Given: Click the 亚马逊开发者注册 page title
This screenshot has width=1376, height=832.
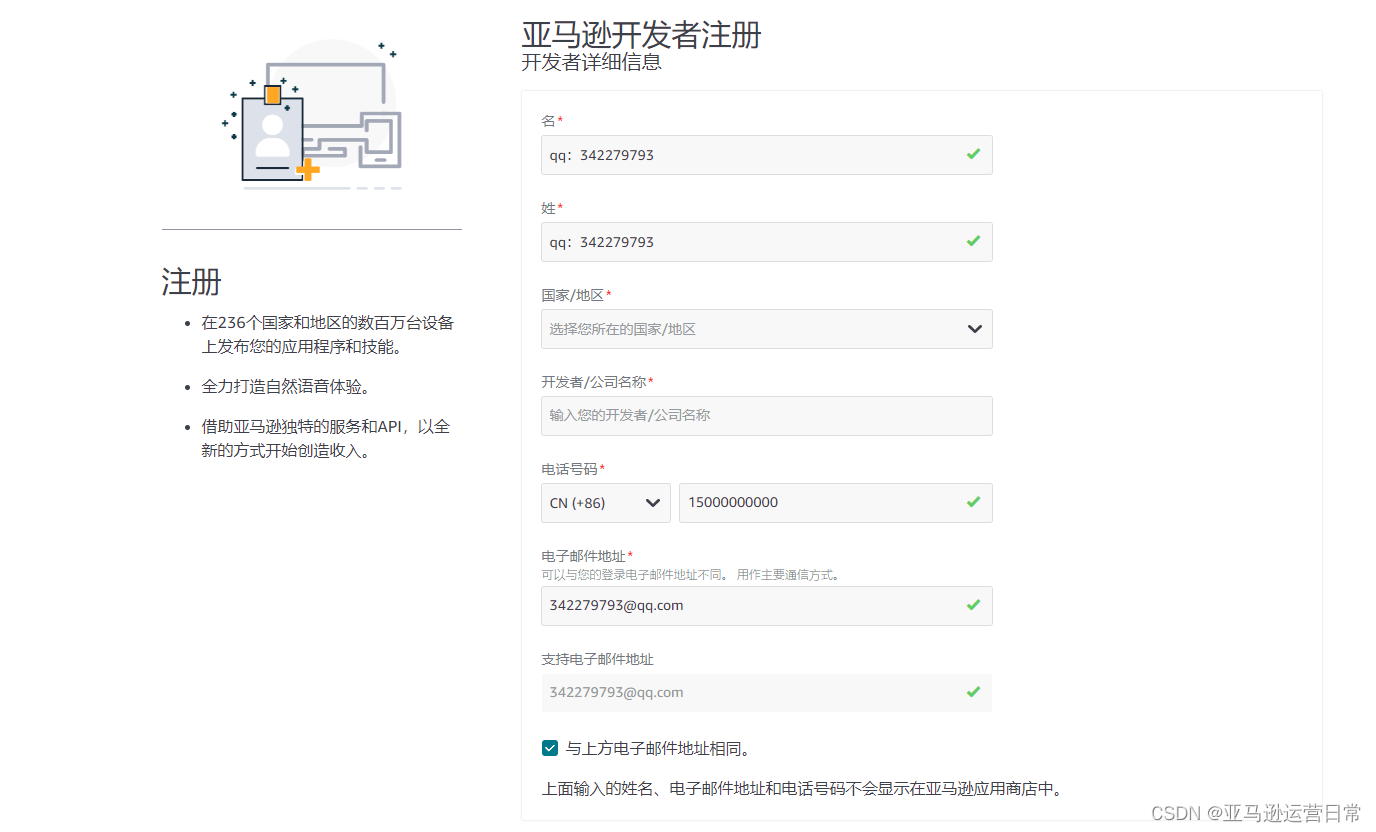Looking at the screenshot, I should (x=641, y=34).
